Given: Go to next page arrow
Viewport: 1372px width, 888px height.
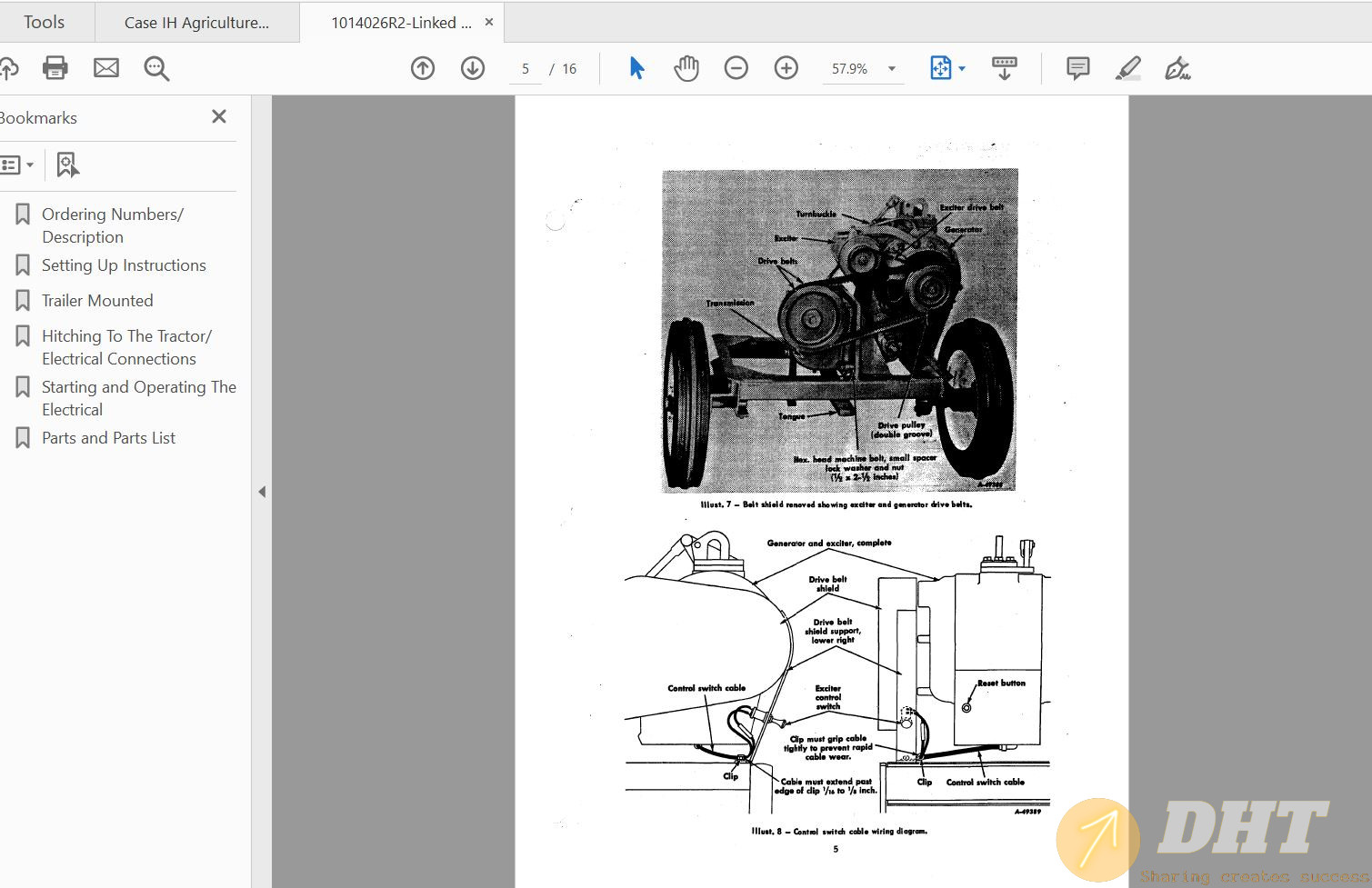Looking at the screenshot, I should coord(473,68).
